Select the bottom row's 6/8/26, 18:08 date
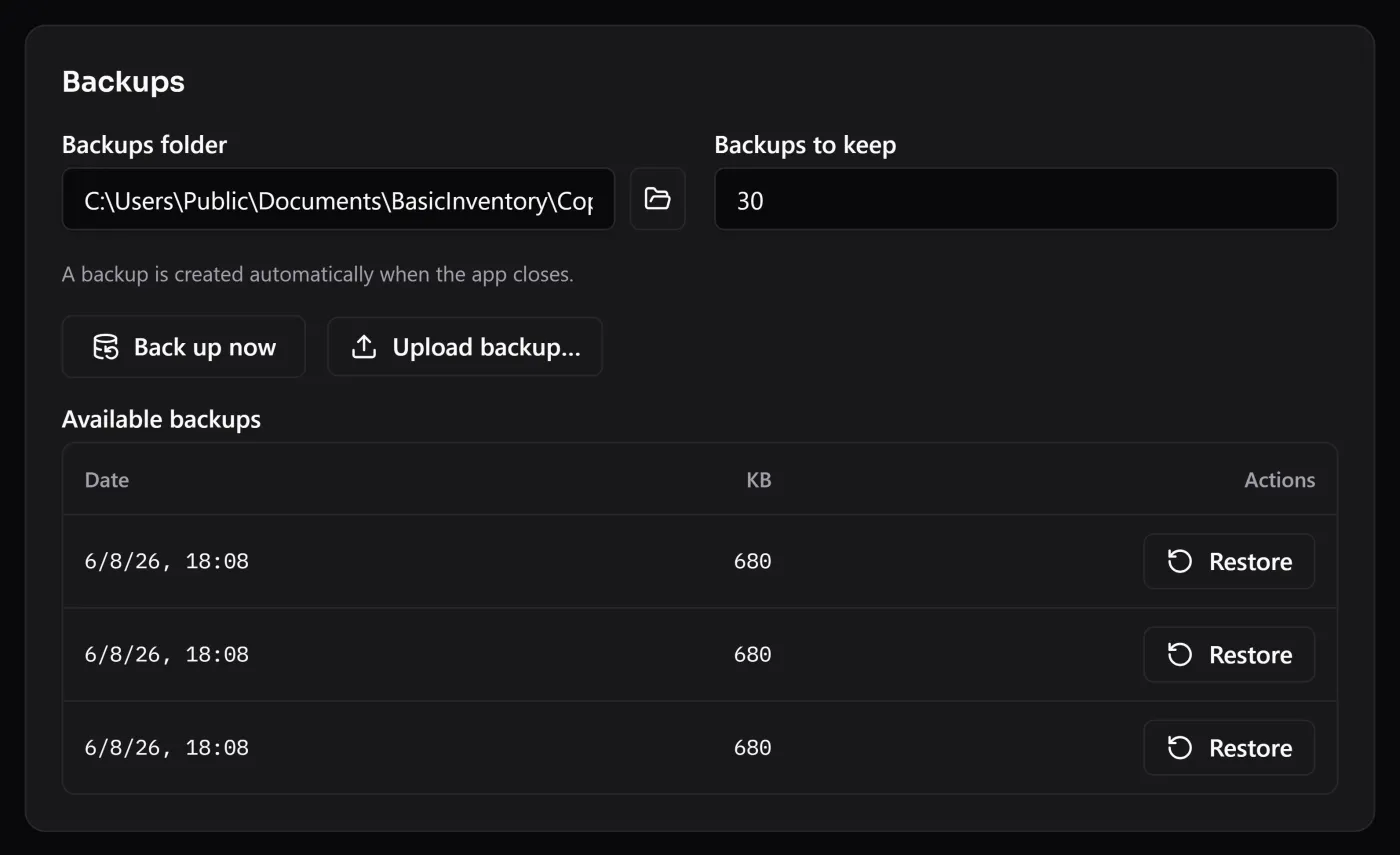 (x=167, y=747)
